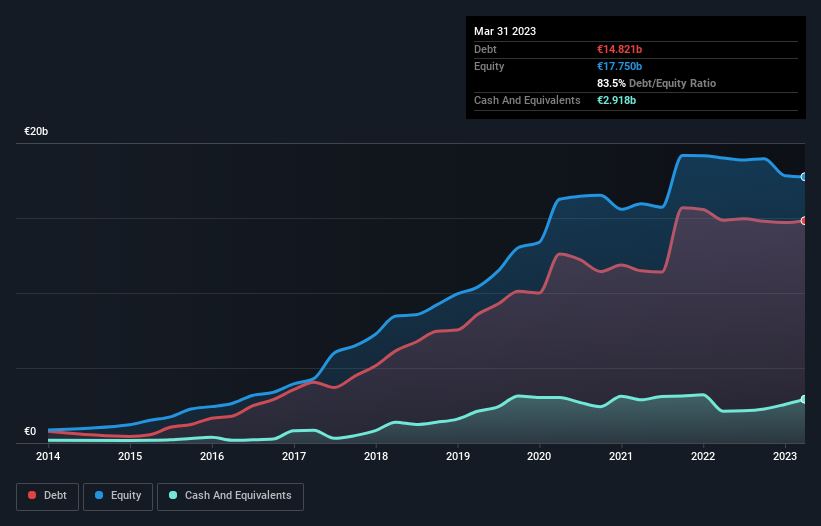Image resolution: width=821 pixels, height=526 pixels.
Task: Click the 2017 x-axis label
Action: click(x=294, y=456)
